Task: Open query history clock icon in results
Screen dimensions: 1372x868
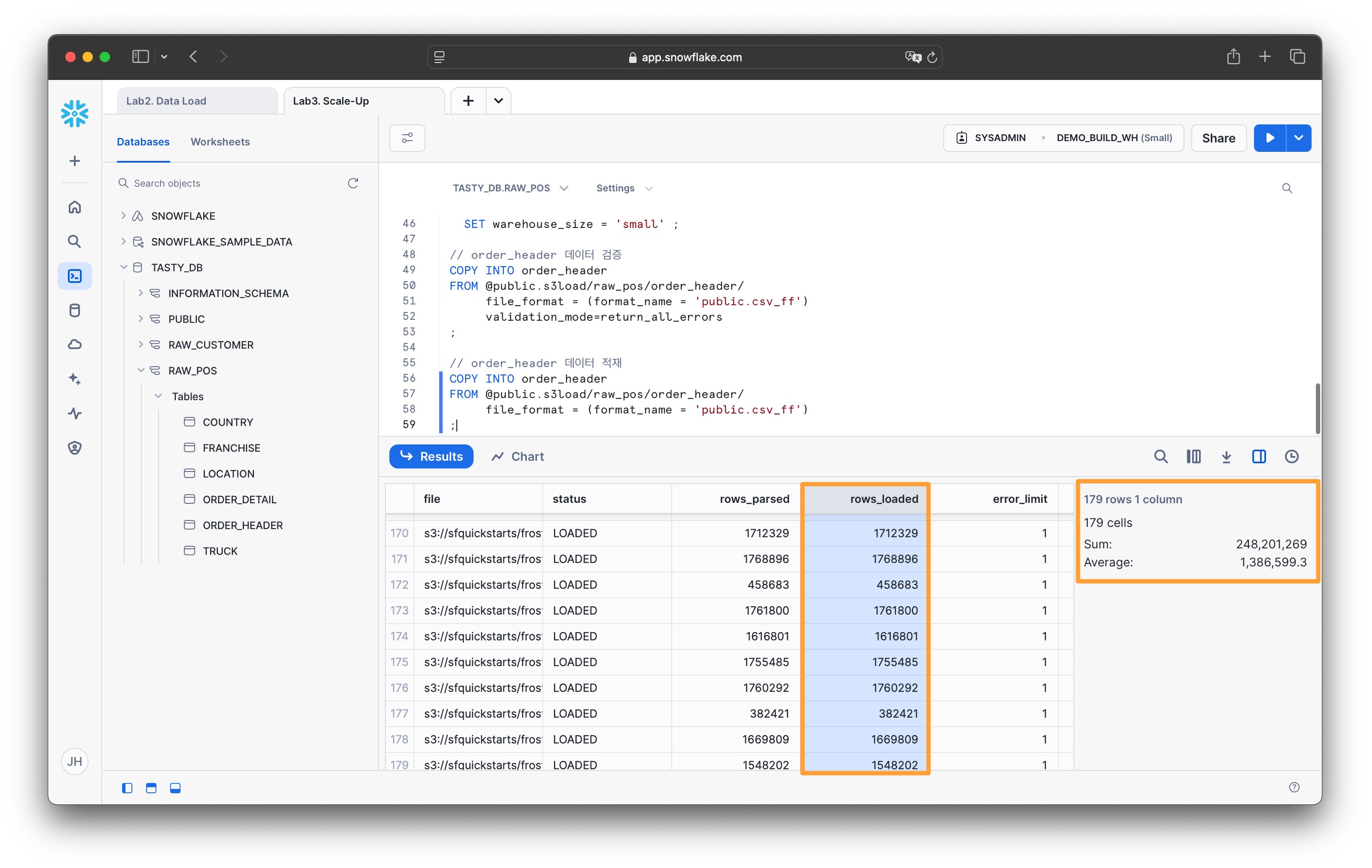Action: [1292, 457]
